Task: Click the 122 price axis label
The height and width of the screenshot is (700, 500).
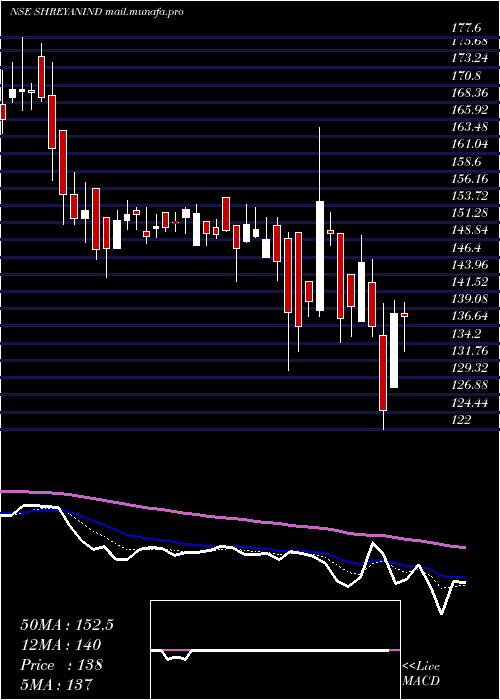Action: pyautogui.click(x=461, y=419)
